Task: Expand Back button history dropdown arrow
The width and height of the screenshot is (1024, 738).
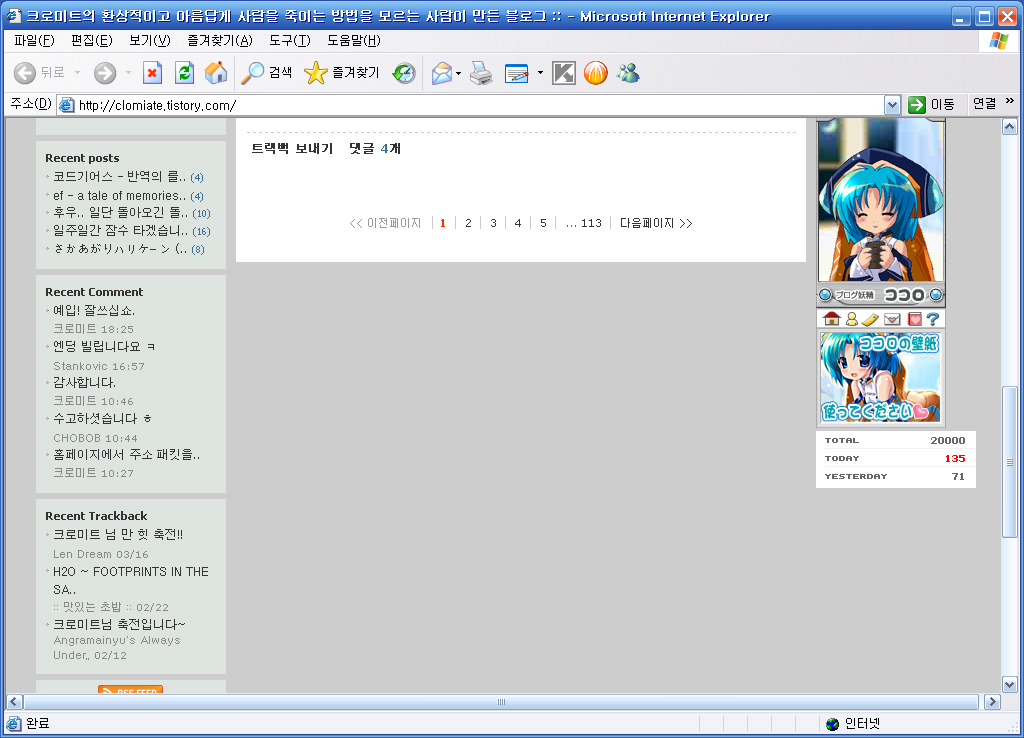Action: pyautogui.click(x=77, y=72)
